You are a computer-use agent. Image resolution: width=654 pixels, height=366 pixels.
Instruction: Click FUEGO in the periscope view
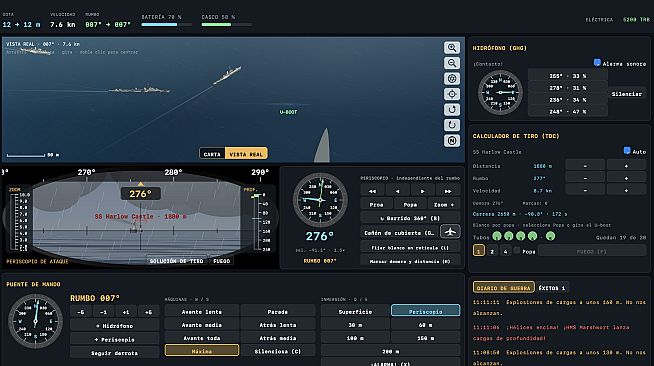pos(221,261)
